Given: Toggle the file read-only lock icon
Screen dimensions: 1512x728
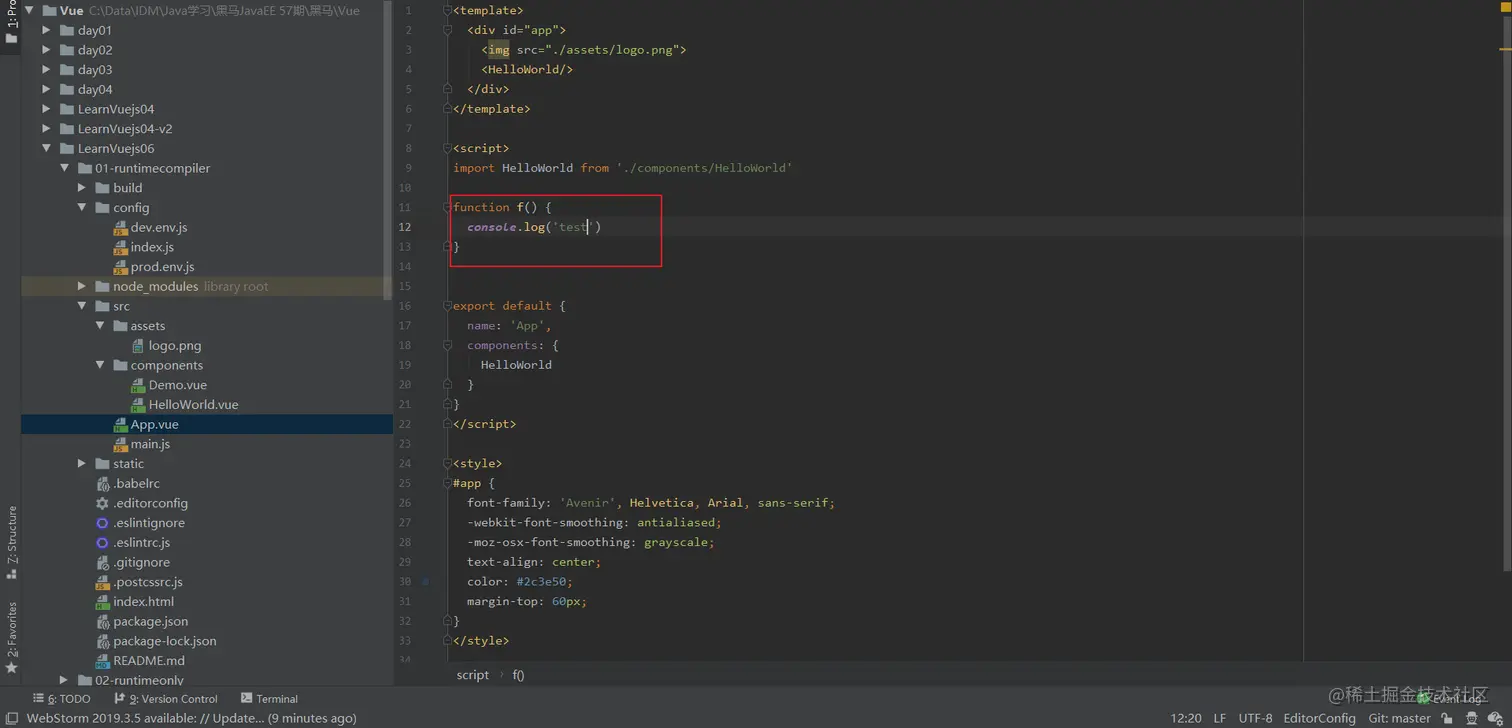Looking at the screenshot, I should coord(1447,718).
